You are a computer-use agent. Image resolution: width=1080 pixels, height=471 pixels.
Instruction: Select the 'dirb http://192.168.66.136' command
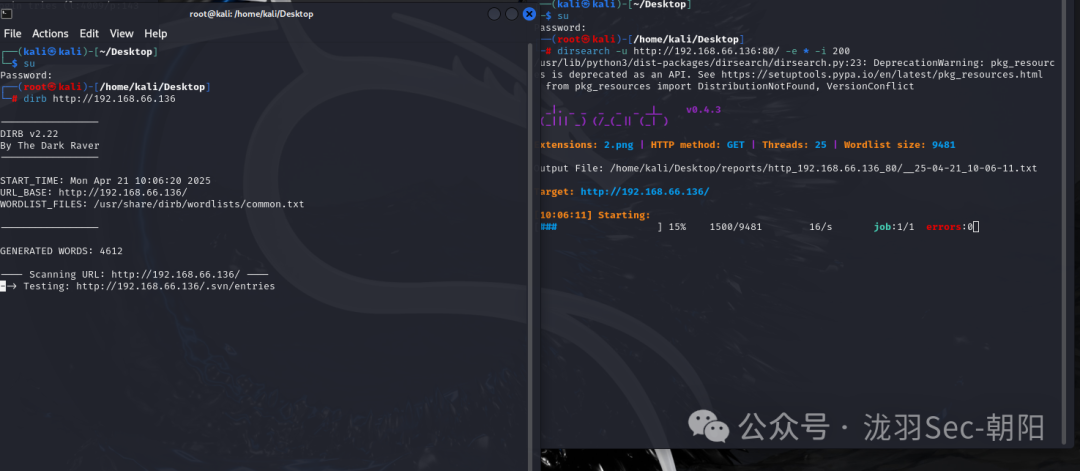(x=99, y=98)
